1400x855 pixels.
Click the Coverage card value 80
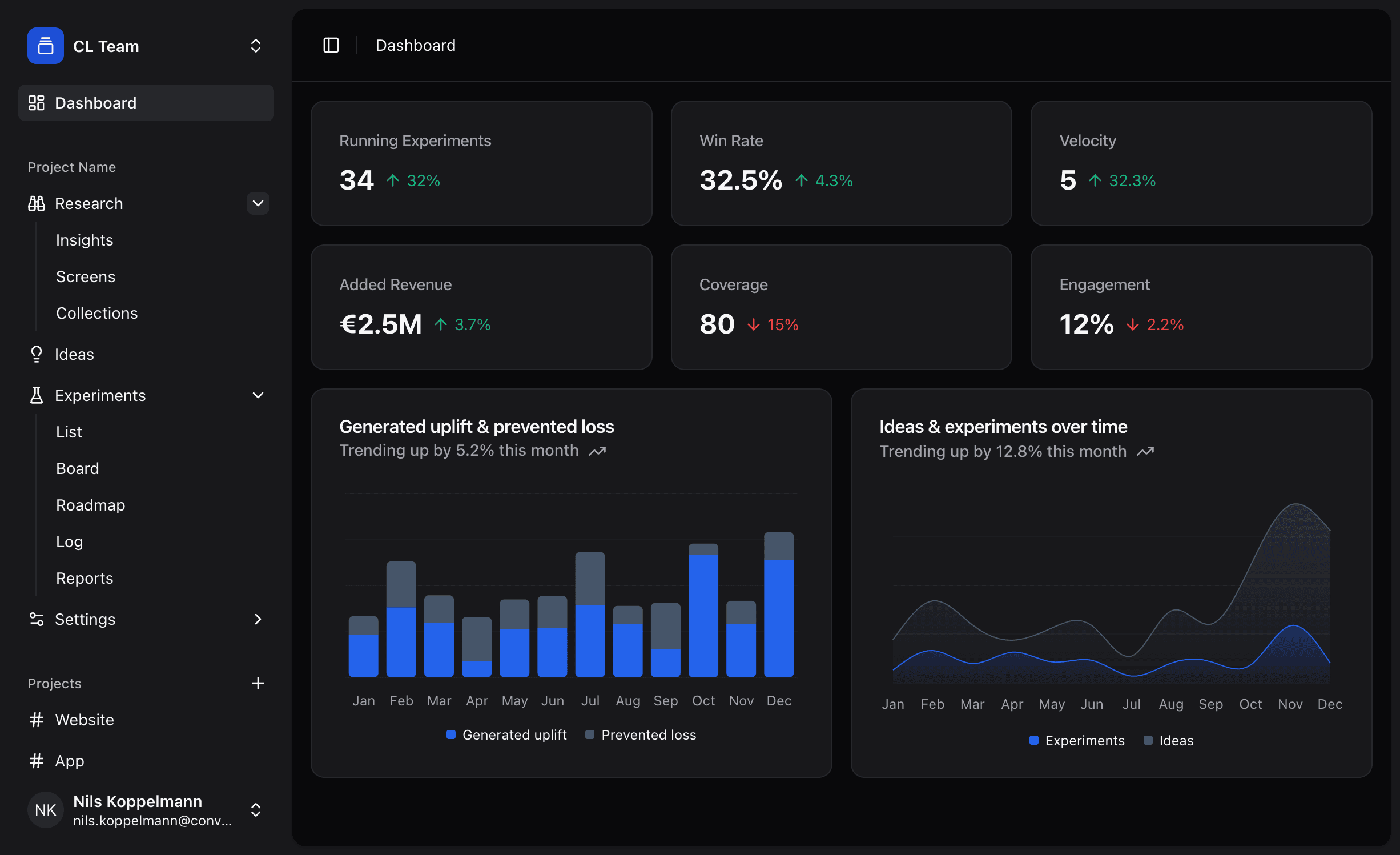tap(717, 324)
